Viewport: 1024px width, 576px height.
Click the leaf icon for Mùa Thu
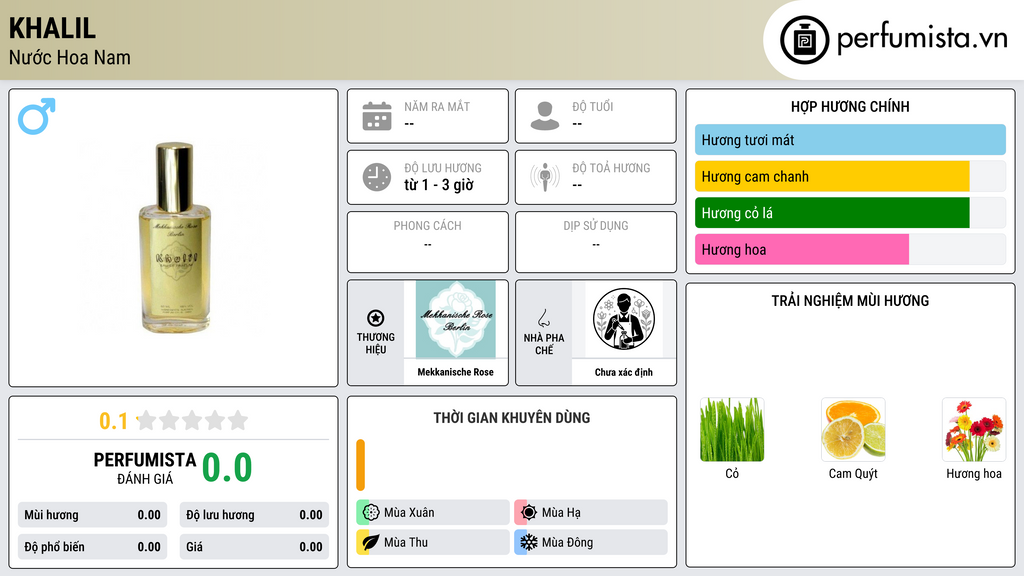(x=371, y=542)
